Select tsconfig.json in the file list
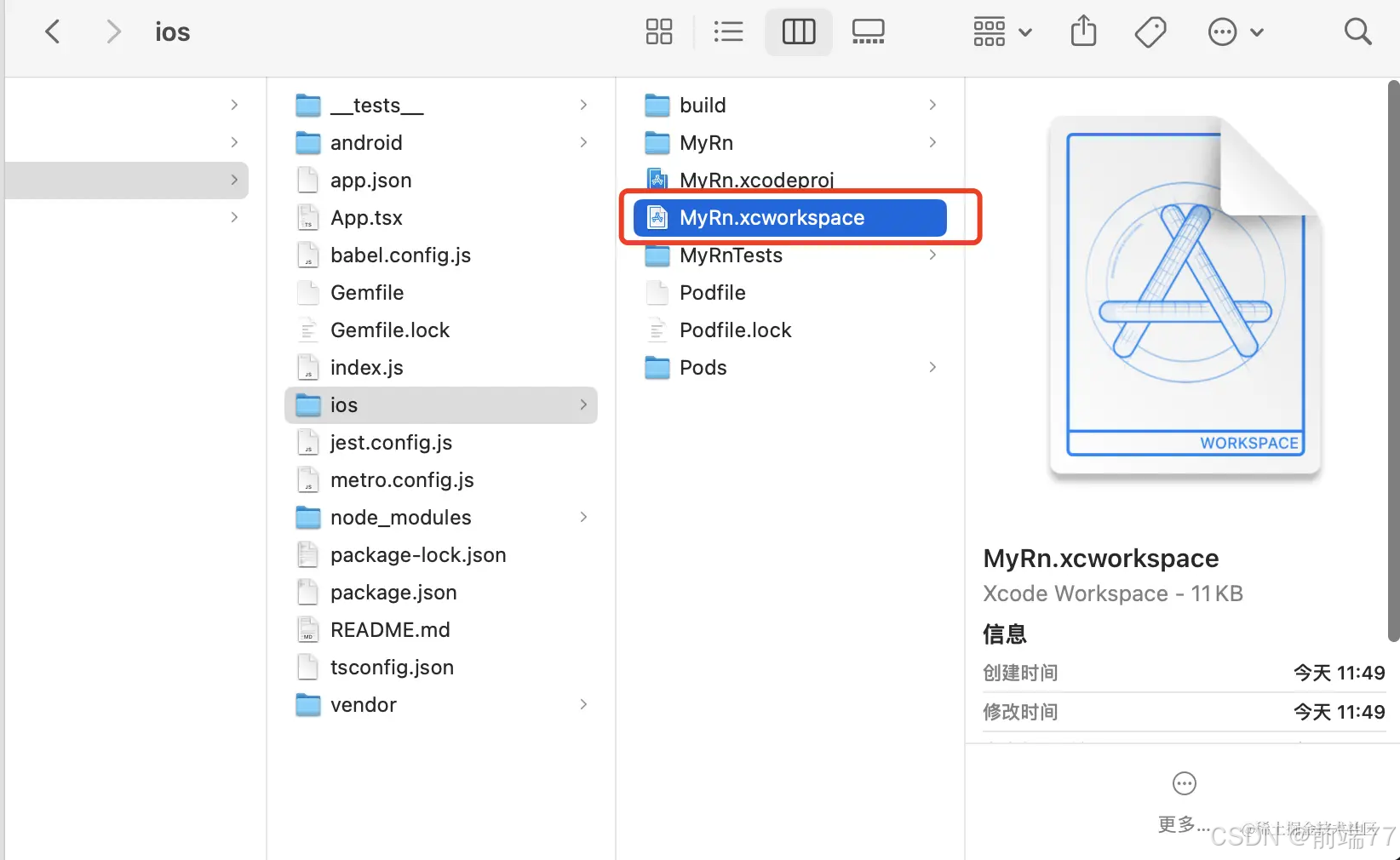Viewport: 1400px width, 860px height. (x=392, y=668)
